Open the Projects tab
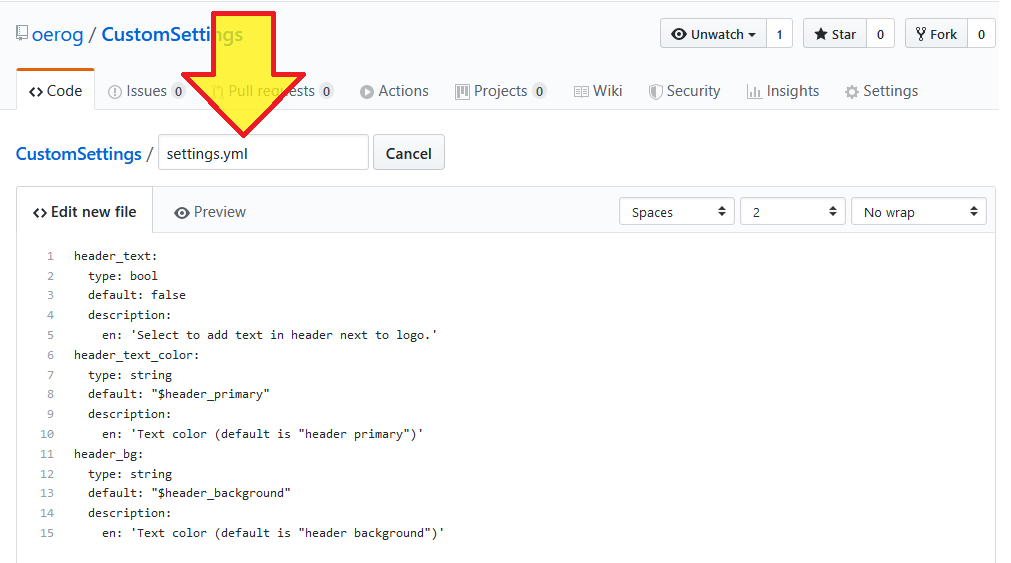This screenshot has width=1011, height=563. (500, 91)
